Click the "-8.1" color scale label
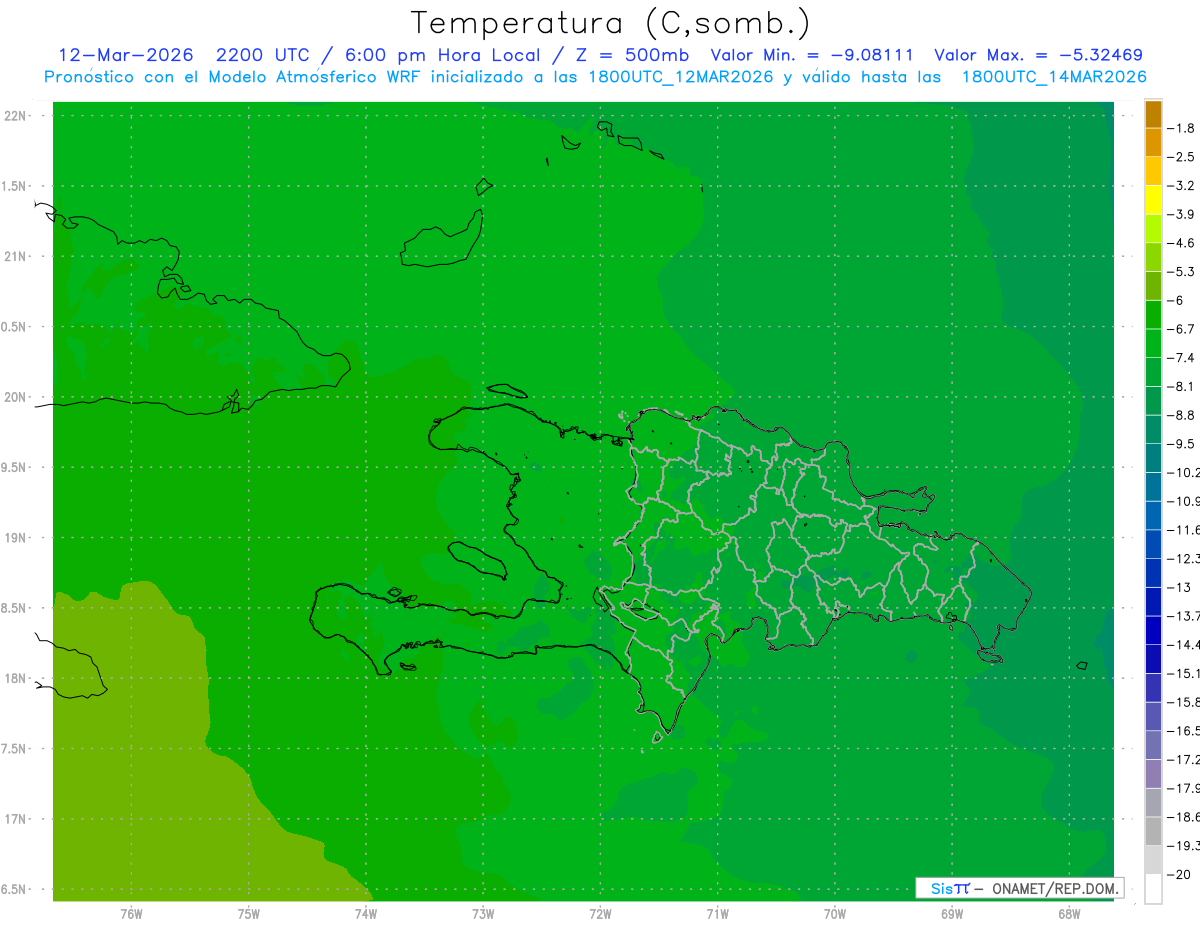Screen dimensions: 1200x927 point(1181,386)
